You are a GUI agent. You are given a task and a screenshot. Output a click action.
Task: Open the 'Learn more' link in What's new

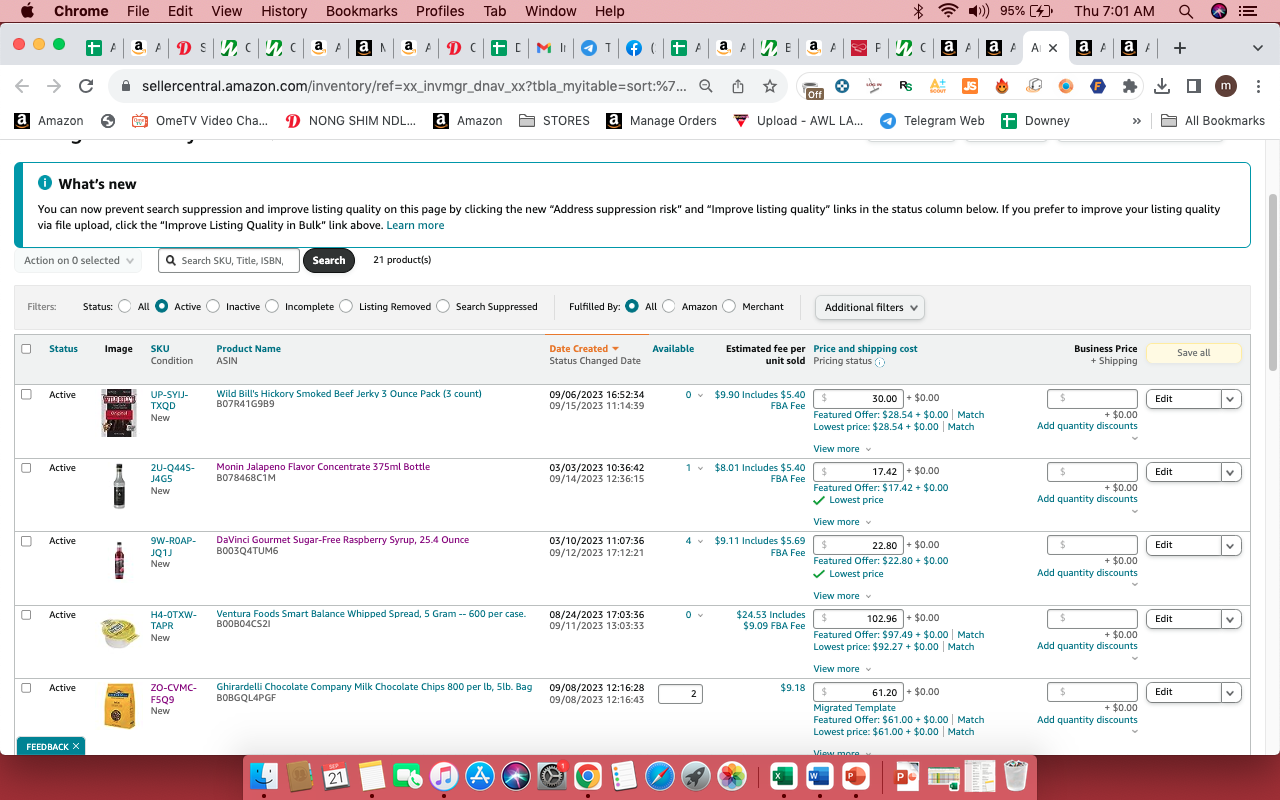415,226
